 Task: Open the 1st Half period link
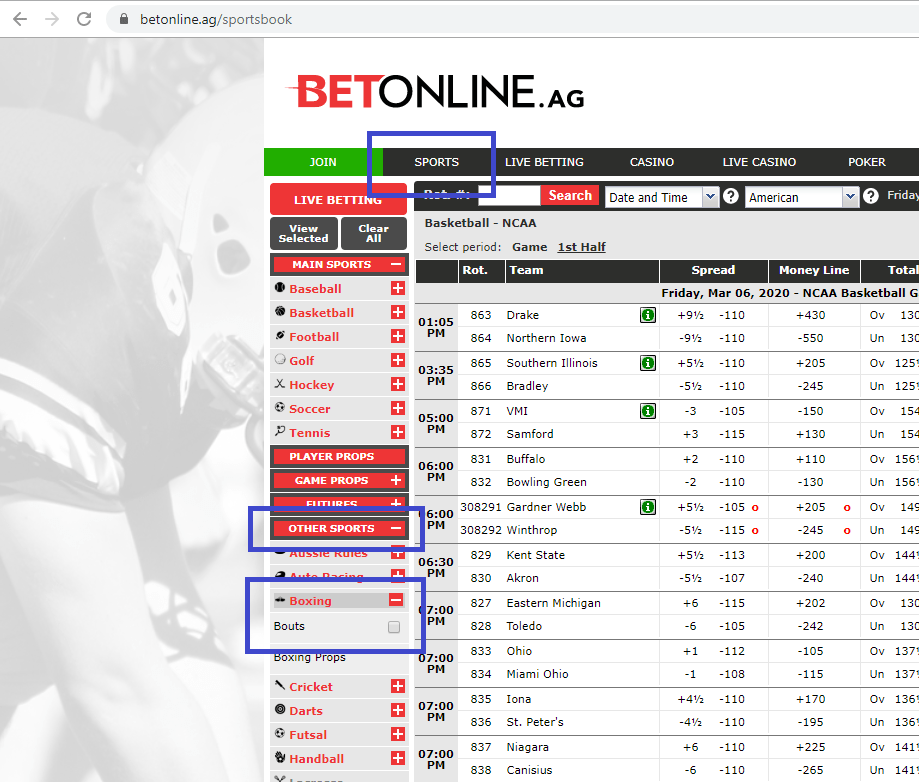click(584, 247)
